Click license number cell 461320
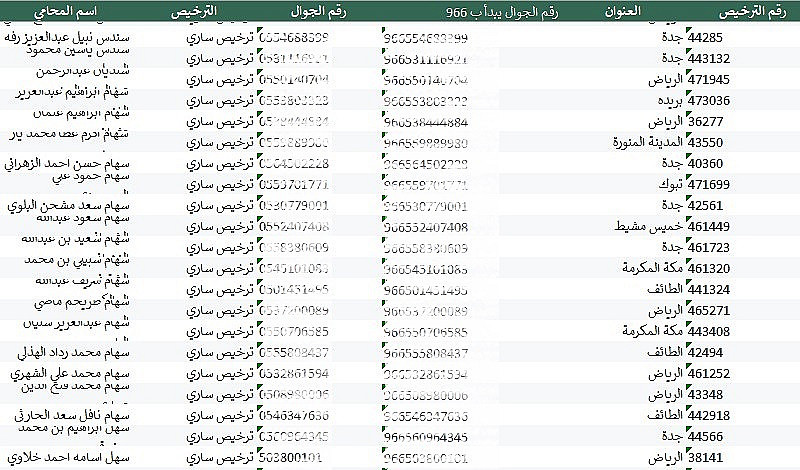This screenshot has height=470, width=800. pos(709,268)
